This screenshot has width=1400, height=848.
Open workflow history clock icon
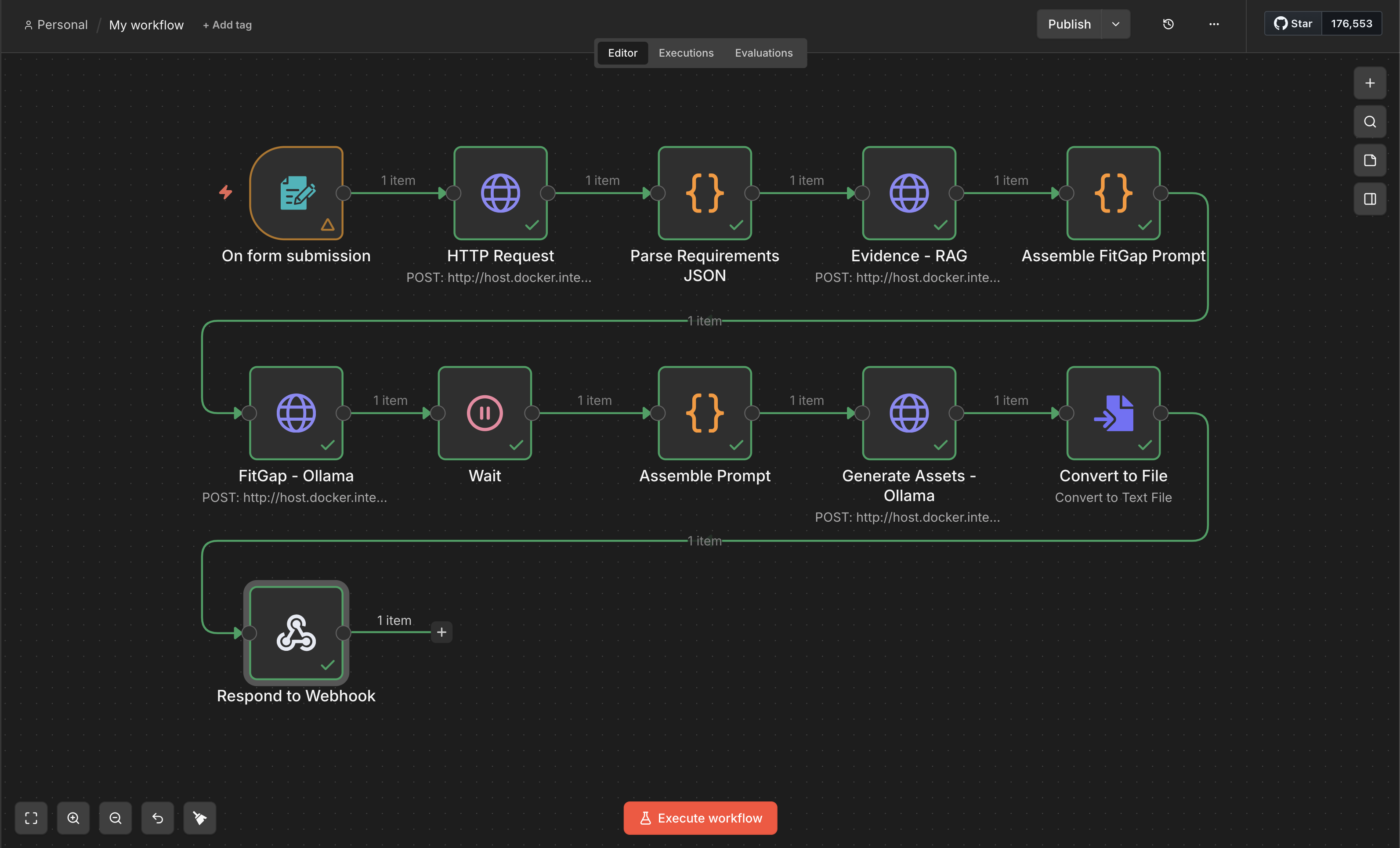click(1168, 24)
